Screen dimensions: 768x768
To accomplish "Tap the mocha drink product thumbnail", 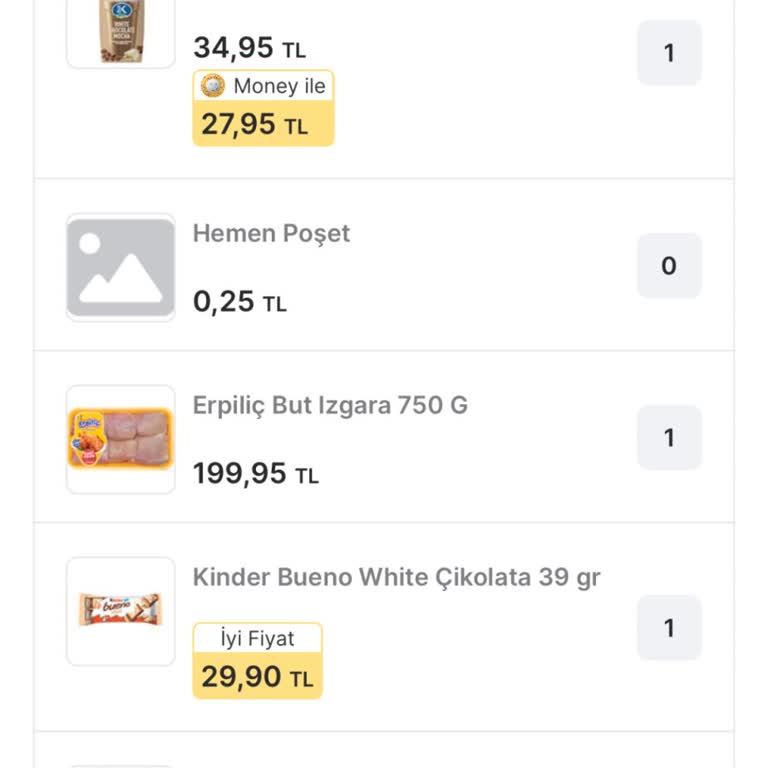I will pyautogui.click(x=121, y=32).
